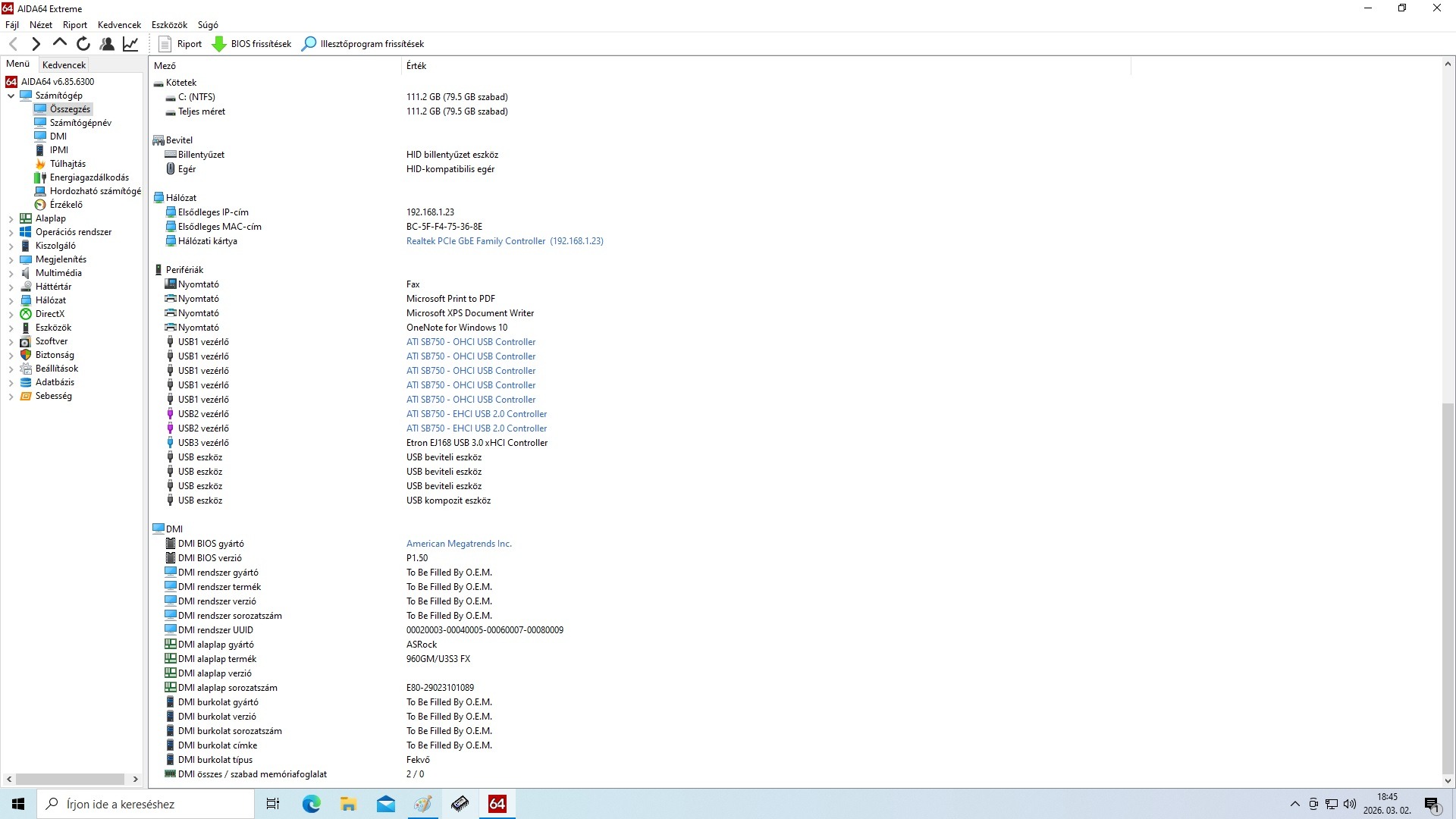Expand the Sebesség tree node
The image size is (1456, 819).
(11, 397)
